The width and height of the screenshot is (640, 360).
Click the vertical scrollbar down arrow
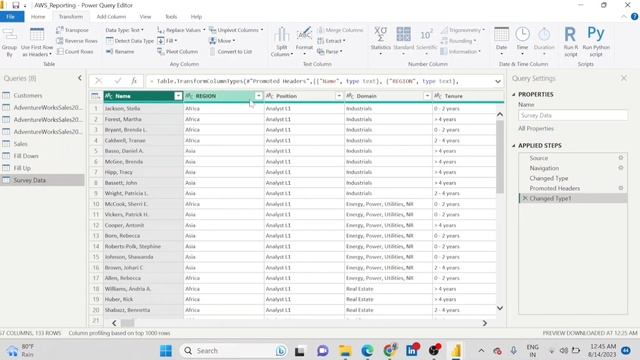[500, 308]
